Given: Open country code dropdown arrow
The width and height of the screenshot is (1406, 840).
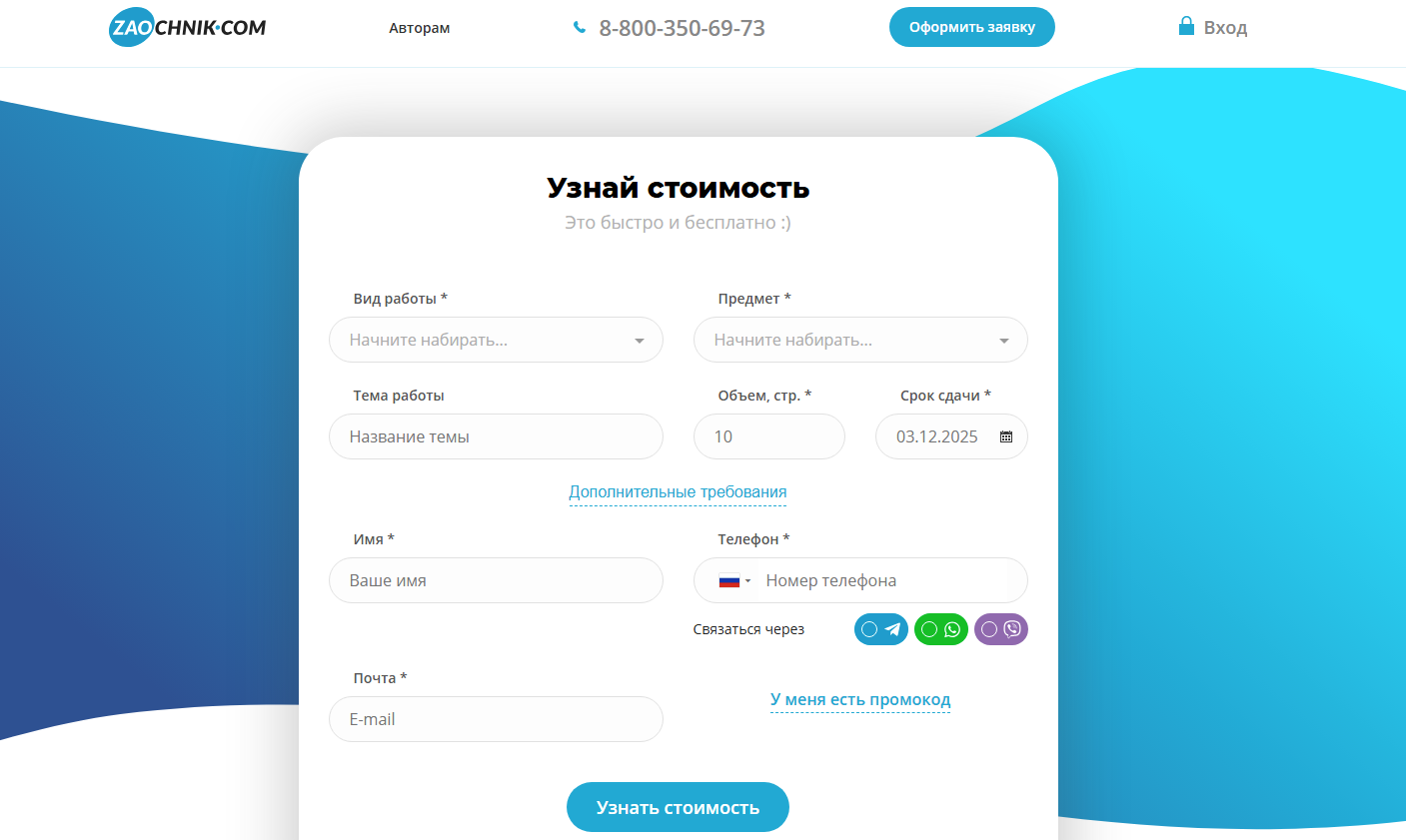Looking at the screenshot, I should pos(747,581).
